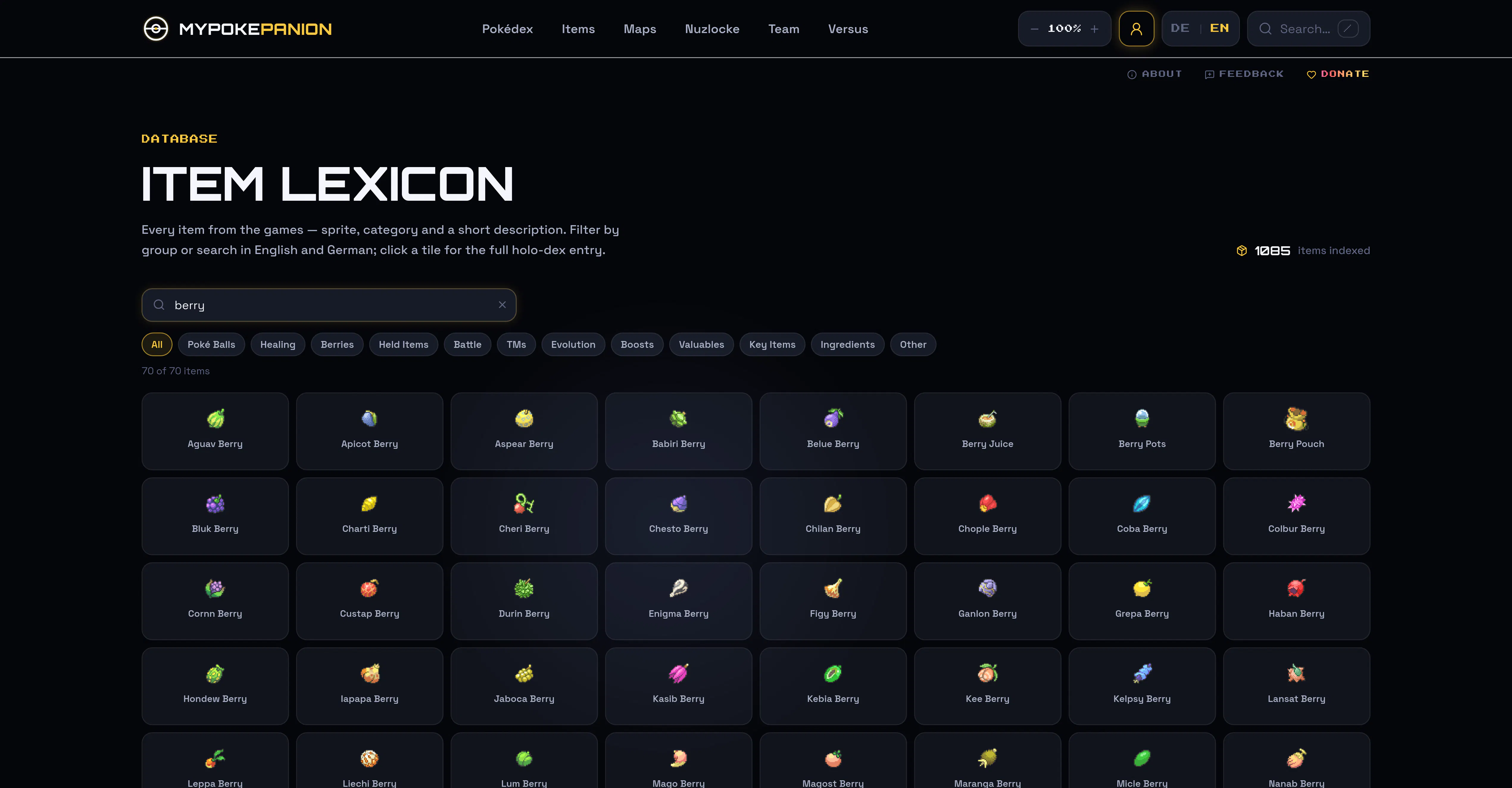Click the Custap Berry sprite
The image size is (1512, 788).
[x=370, y=588]
